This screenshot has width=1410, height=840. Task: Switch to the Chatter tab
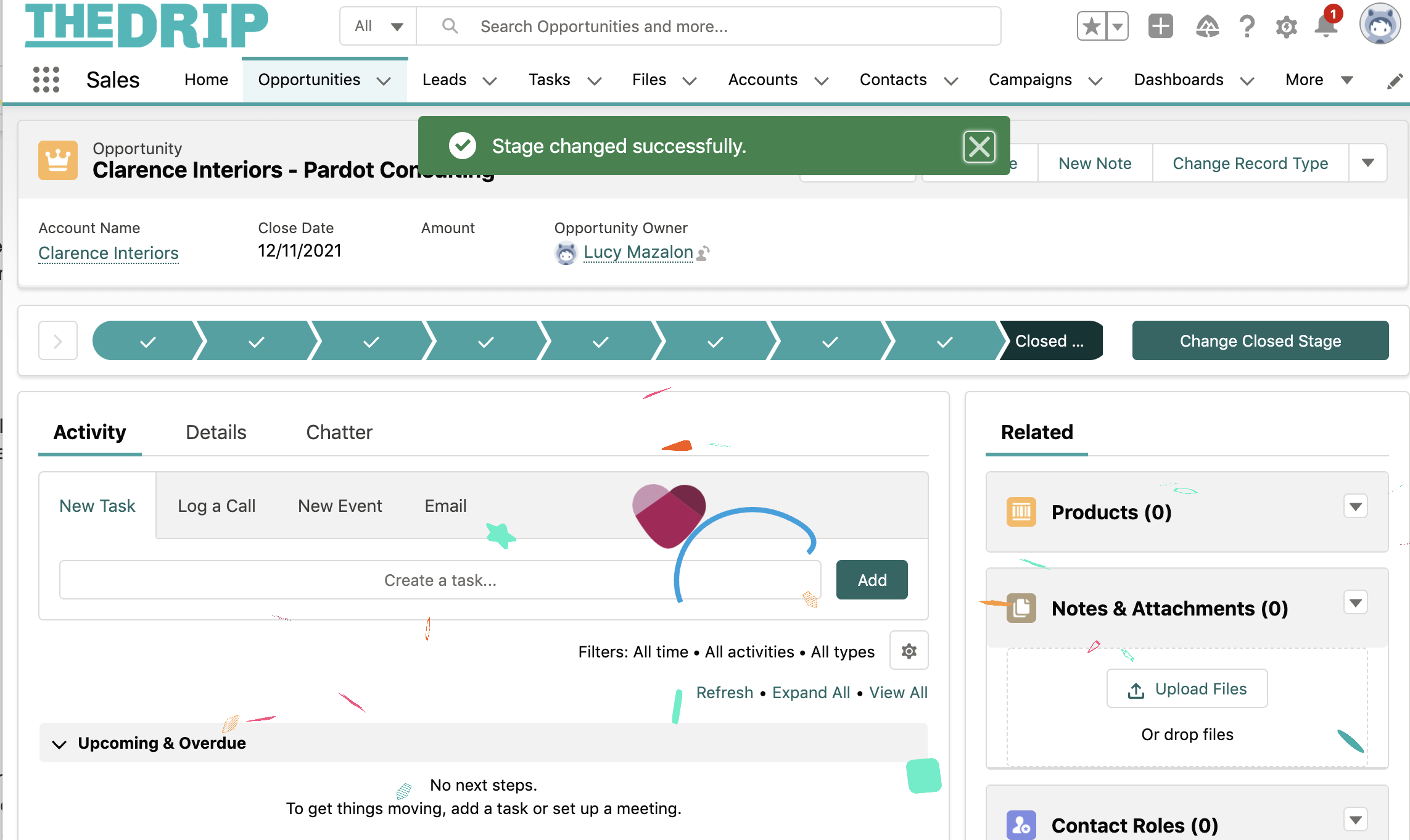pyautogui.click(x=339, y=432)
